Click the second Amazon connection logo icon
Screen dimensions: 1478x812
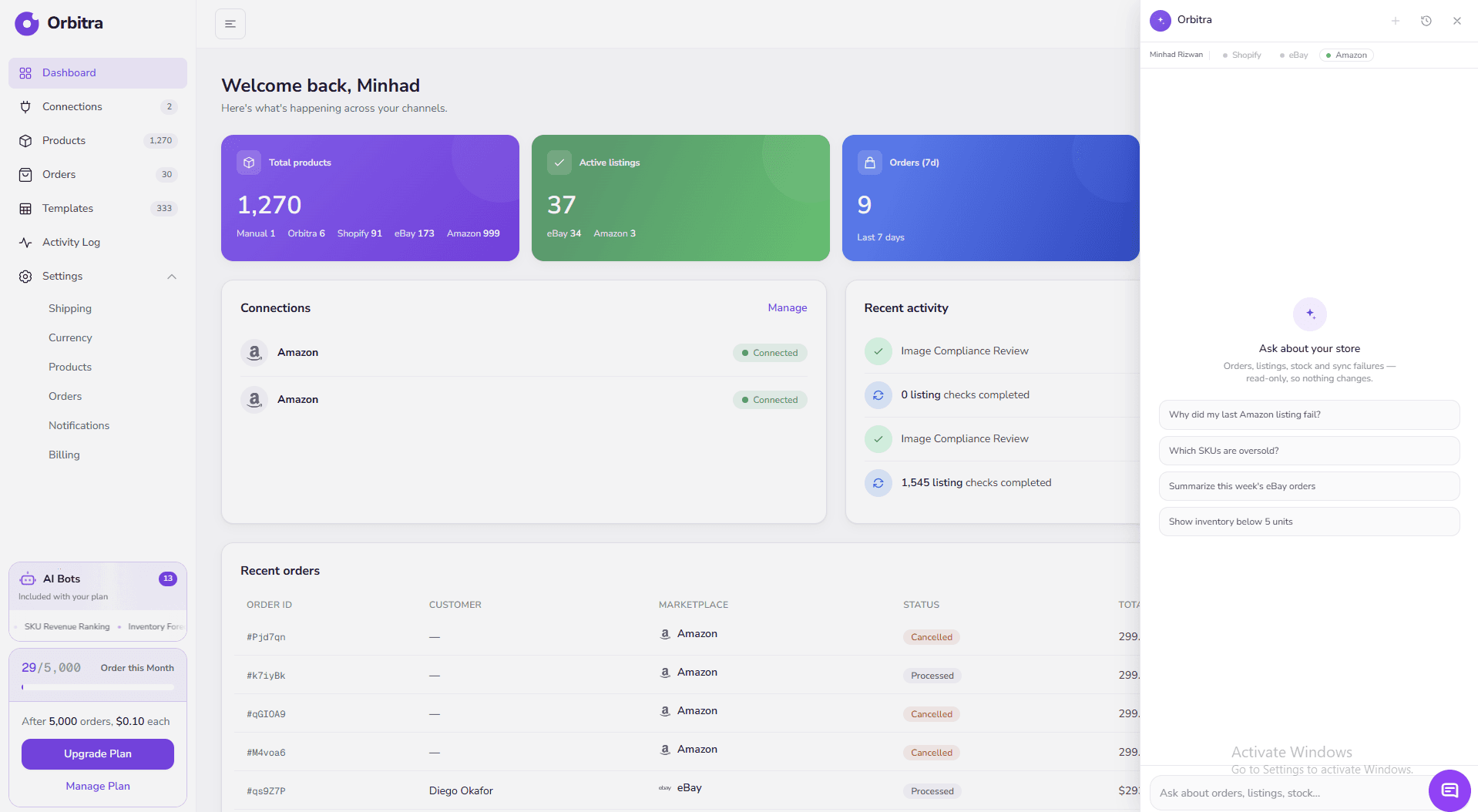254,400
